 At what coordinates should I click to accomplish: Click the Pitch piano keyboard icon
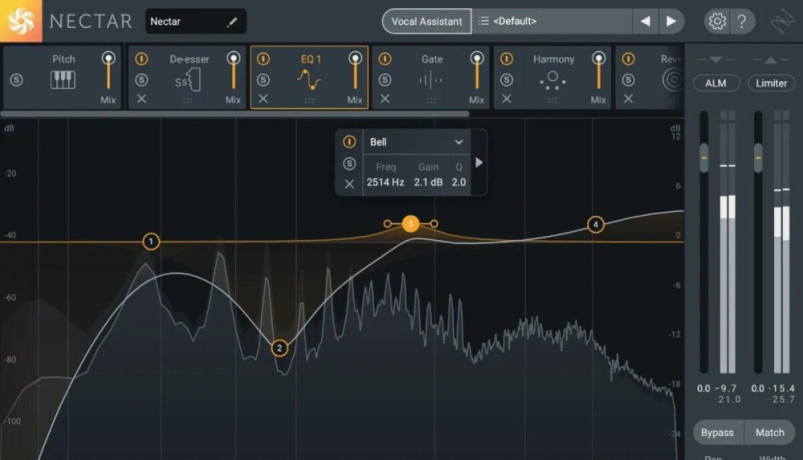pyautogui.click(x=63, y=80)
